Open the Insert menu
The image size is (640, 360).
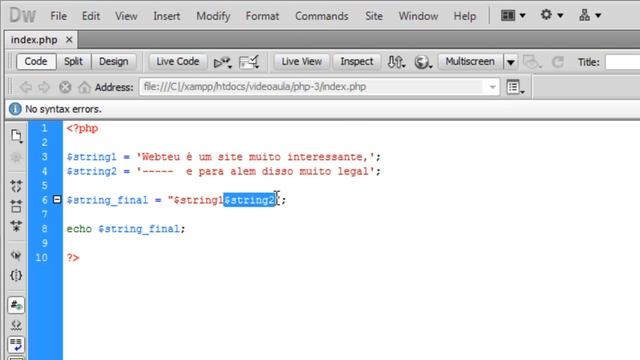167,16
